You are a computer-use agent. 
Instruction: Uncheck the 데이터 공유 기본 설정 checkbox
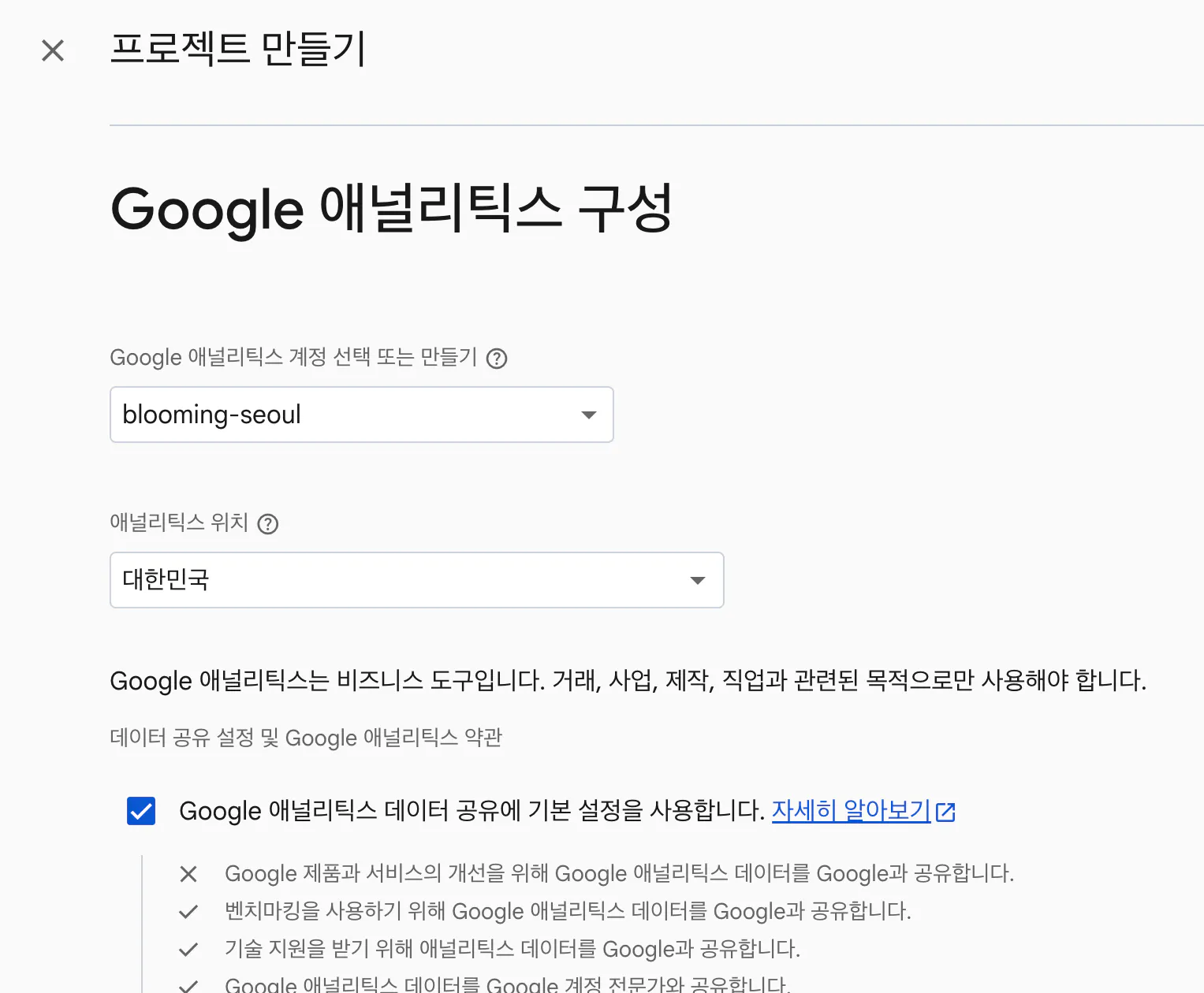pyautogui.click(x=141, y=811)
